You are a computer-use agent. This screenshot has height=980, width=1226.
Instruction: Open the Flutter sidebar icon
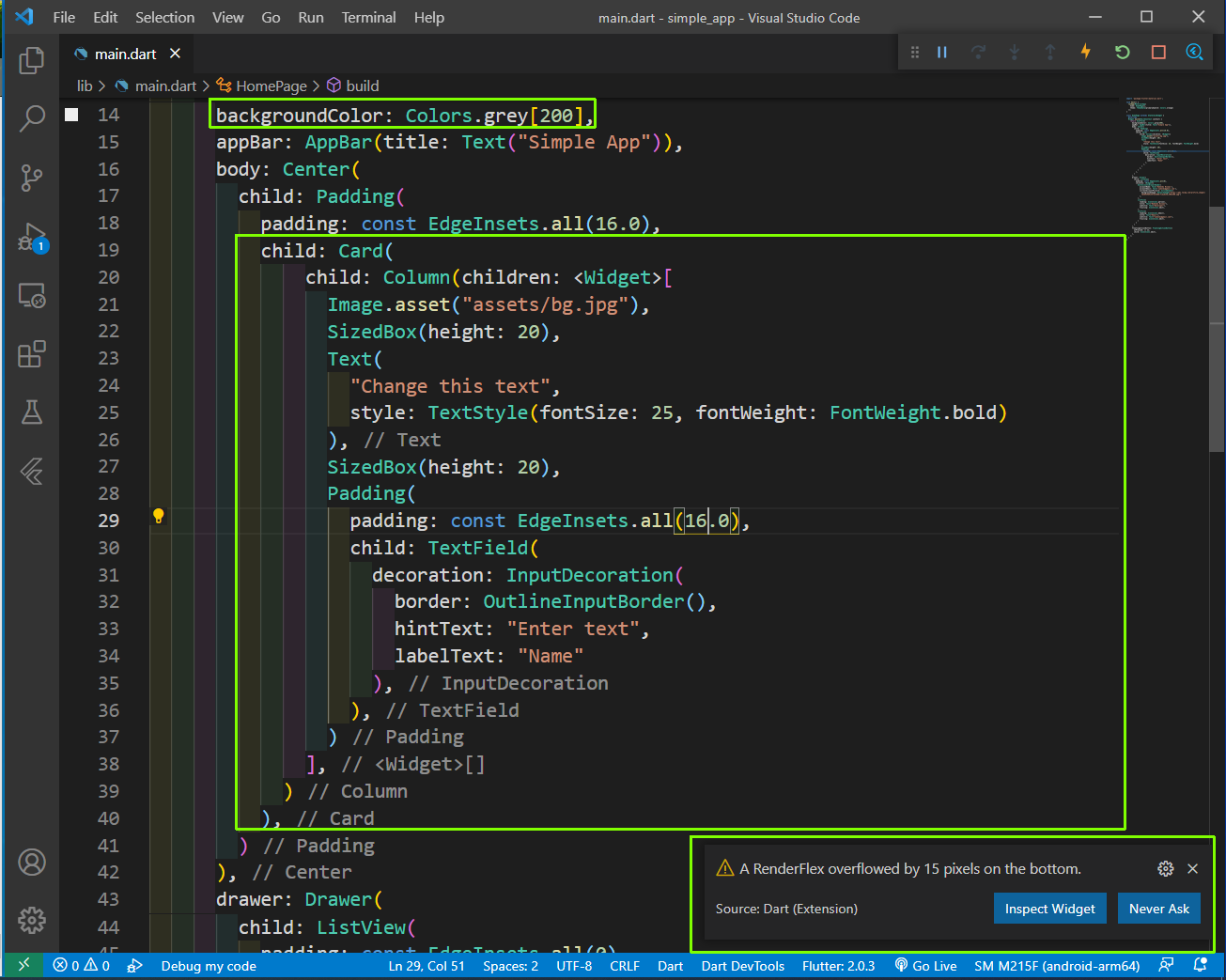32,471
